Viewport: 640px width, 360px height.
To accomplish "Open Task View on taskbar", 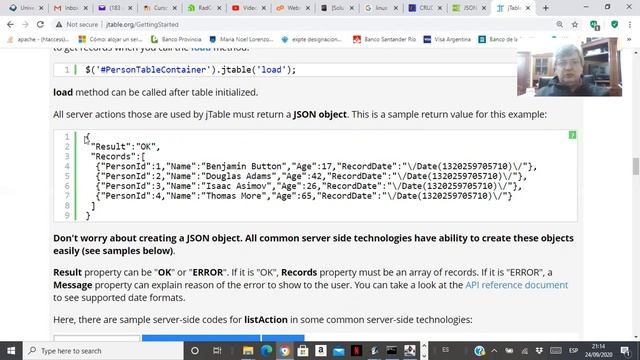I will coord(217,351).
